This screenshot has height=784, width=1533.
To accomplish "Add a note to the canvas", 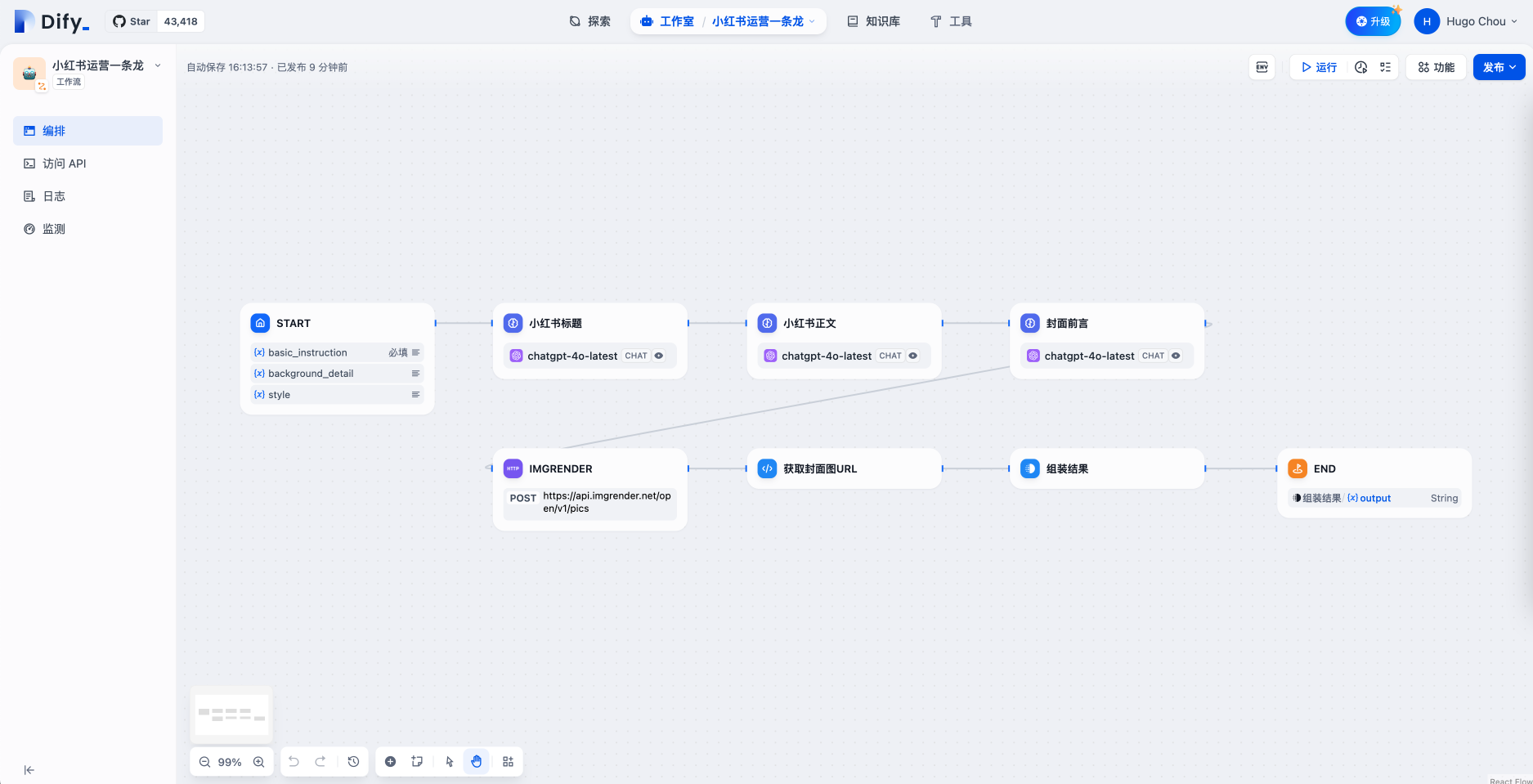I will tap(417, 762).
